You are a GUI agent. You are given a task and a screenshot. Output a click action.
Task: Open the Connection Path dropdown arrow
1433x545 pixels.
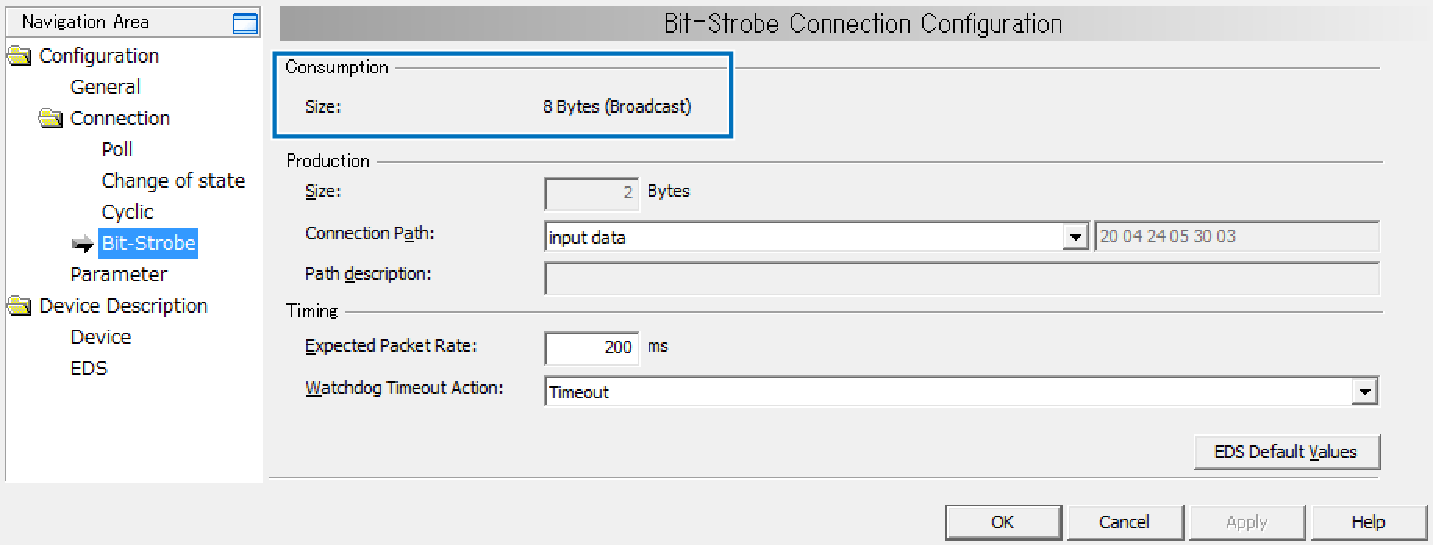[1076, 237]
